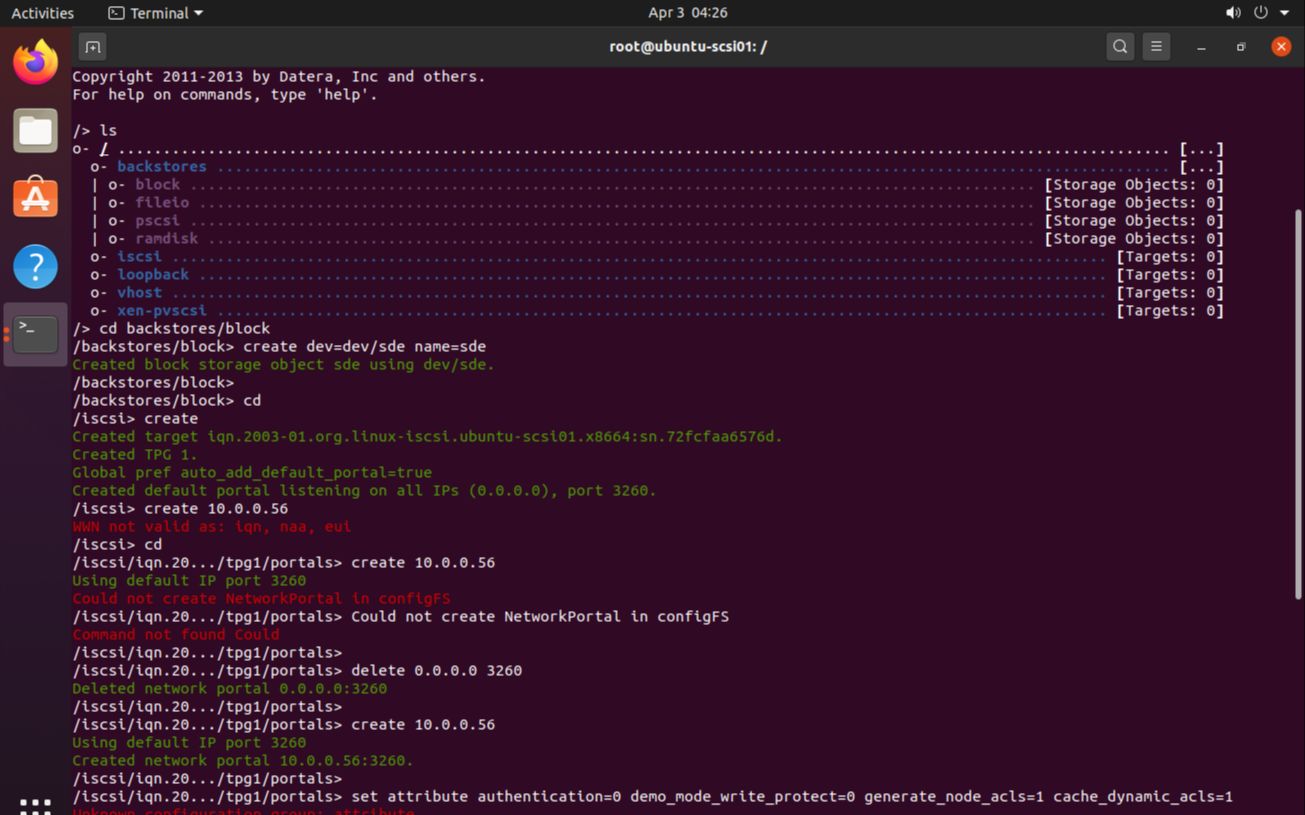The image size is (1305, 815).
Task: Click 'Created block storage object sde' message
Action: coord(283,365)
